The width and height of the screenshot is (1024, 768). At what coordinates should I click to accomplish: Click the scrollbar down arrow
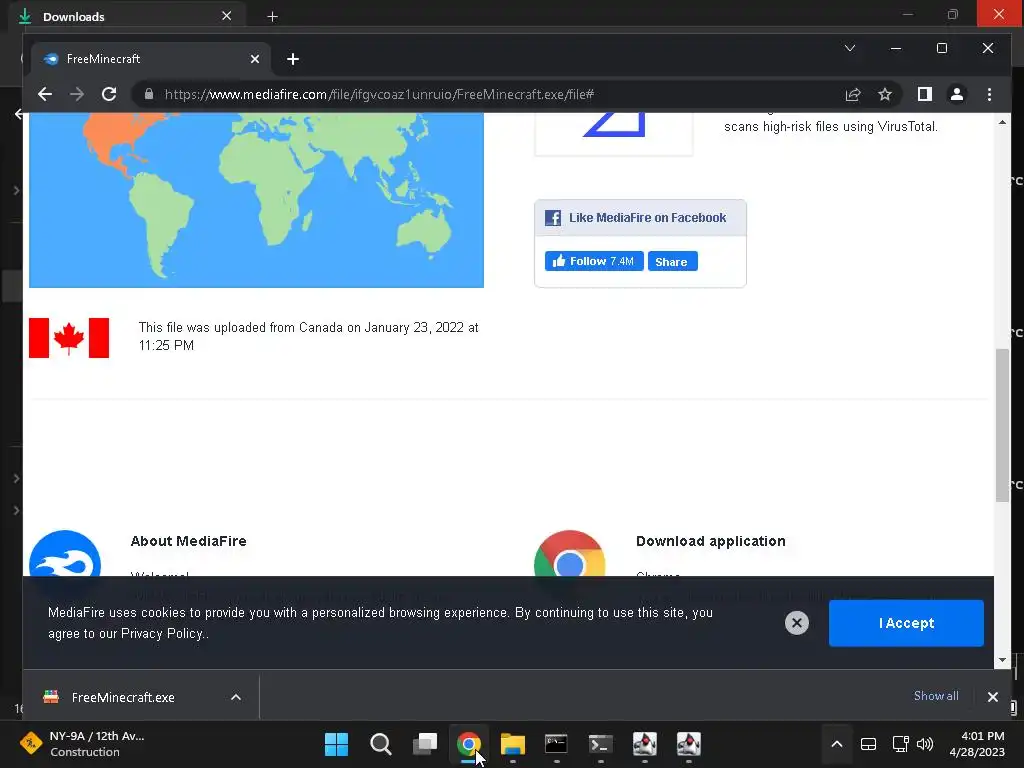pyautogui.click(x=1002, y=660)
